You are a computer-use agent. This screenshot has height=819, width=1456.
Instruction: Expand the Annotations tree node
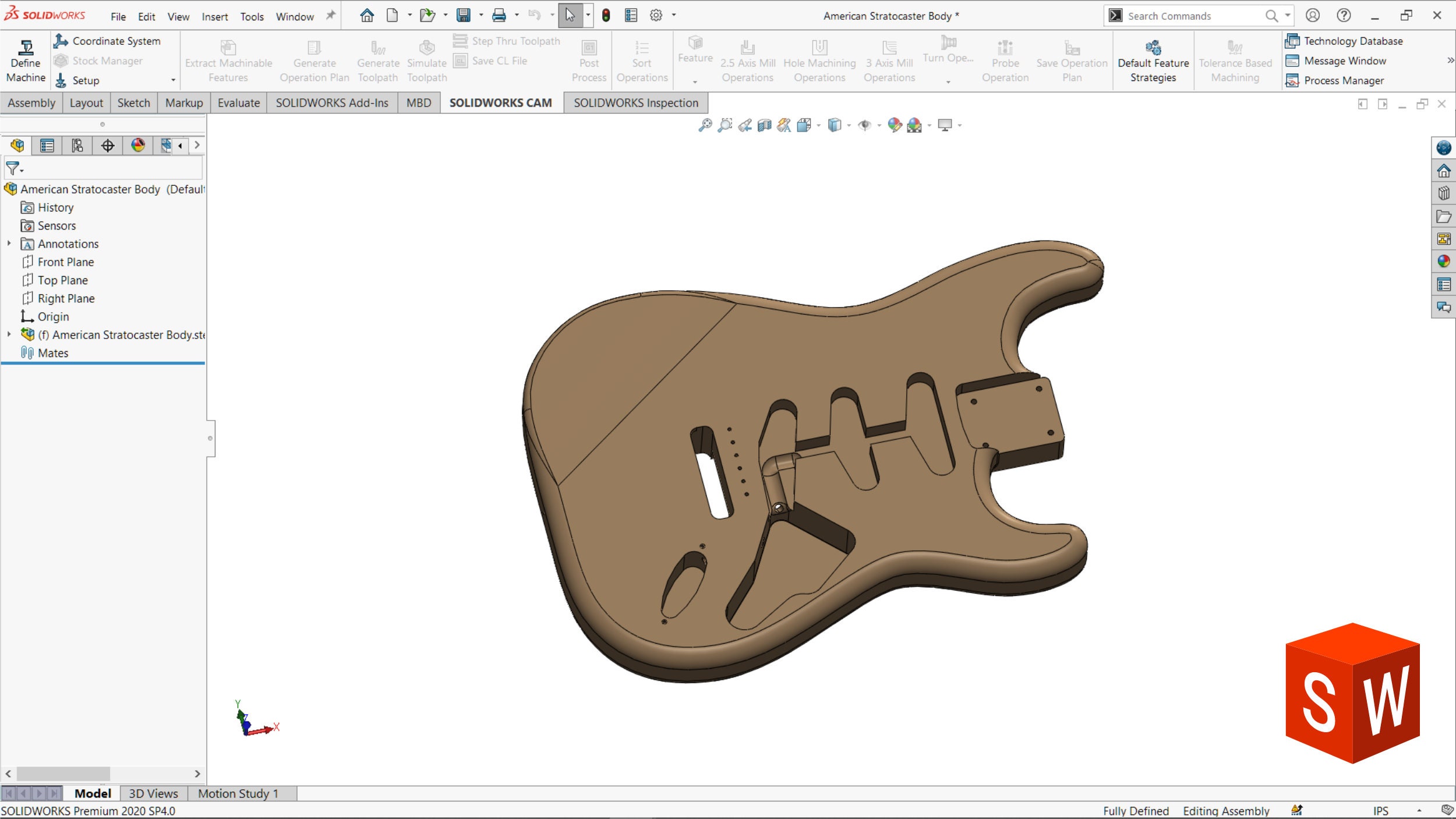click(x=8, y=243)
